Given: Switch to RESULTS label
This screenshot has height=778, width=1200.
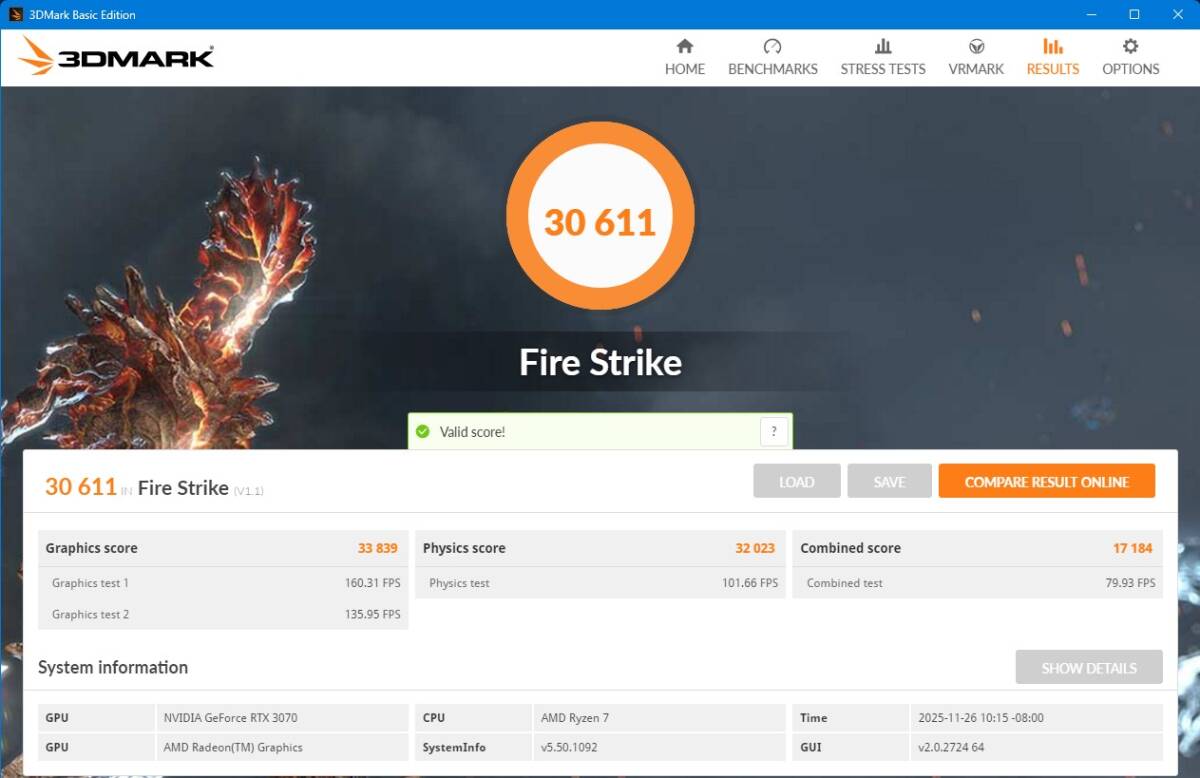Looking at the screenshot, I should 1053,69.
